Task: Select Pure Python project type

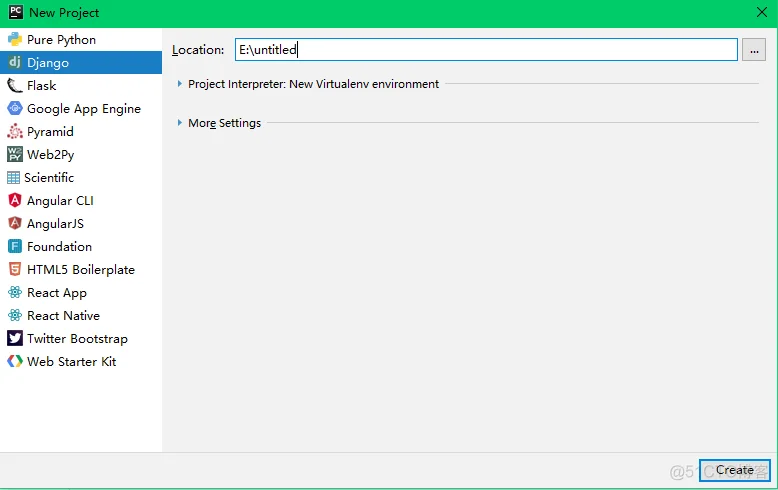Action: [x=81, y=39]
